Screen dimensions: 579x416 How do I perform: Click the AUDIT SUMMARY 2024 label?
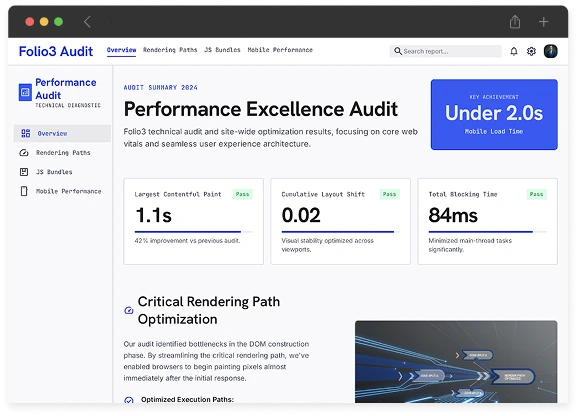[x=161, y=87]
